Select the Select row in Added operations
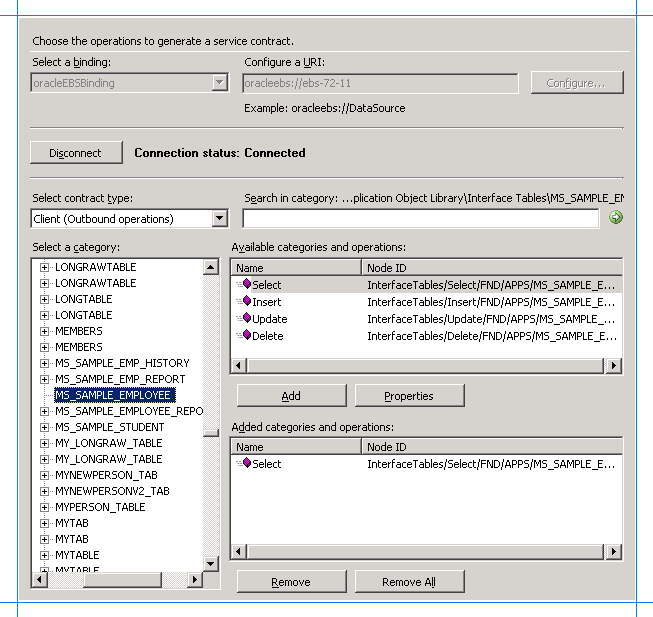 coord(426,464)
